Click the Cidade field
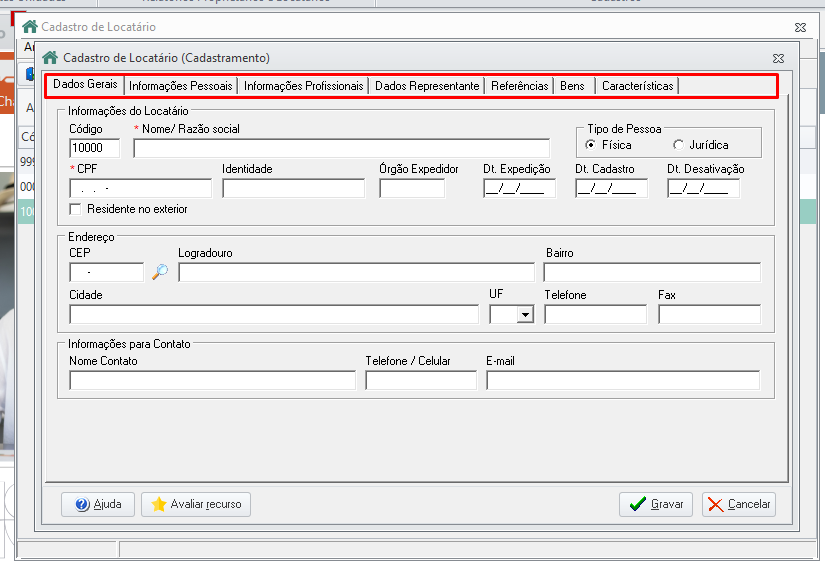The width and height of the screenshot is (825, 563). tap(274, 315)
